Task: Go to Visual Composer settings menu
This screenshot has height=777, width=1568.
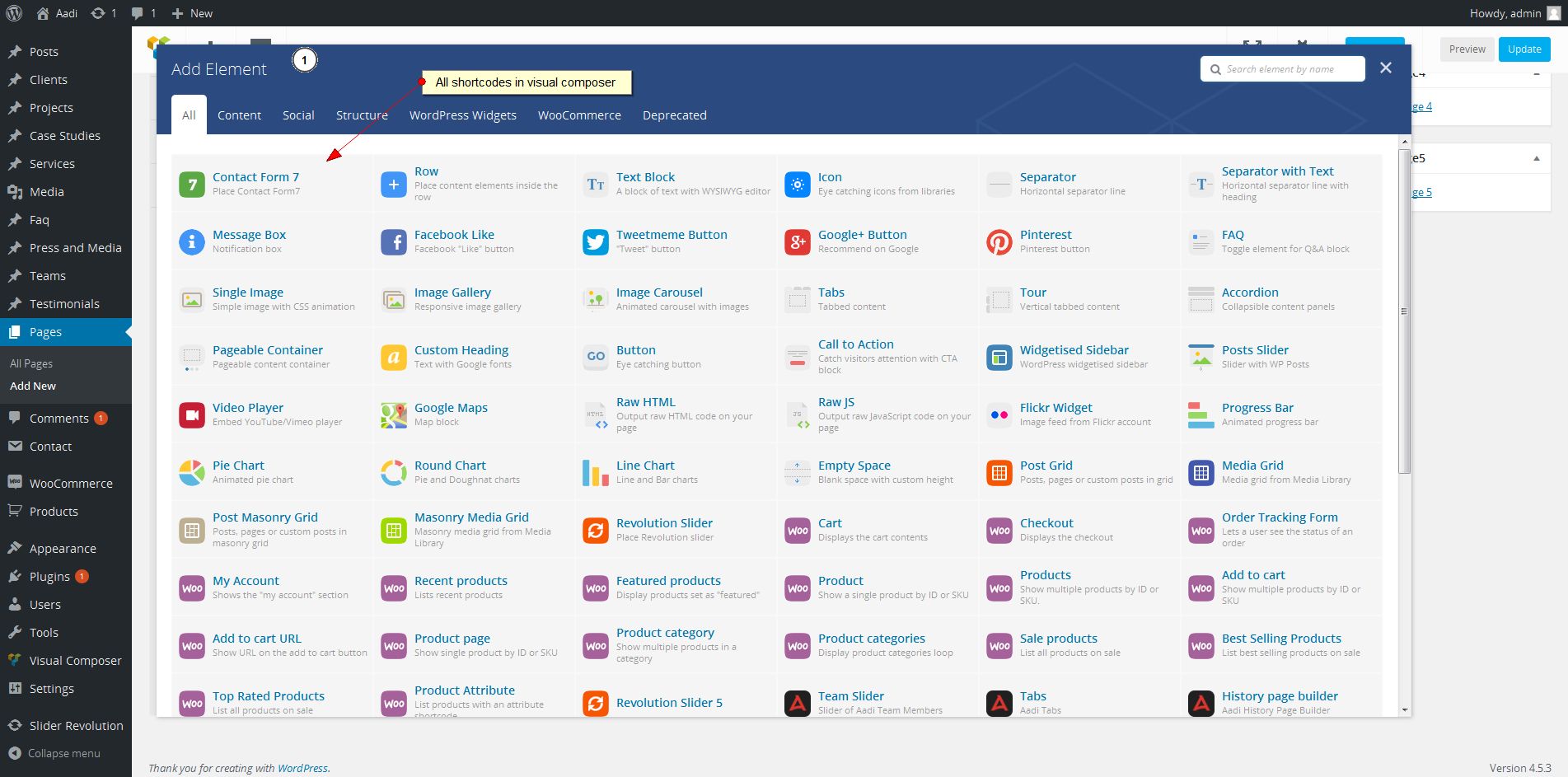Action: click(x=66, y=661)
